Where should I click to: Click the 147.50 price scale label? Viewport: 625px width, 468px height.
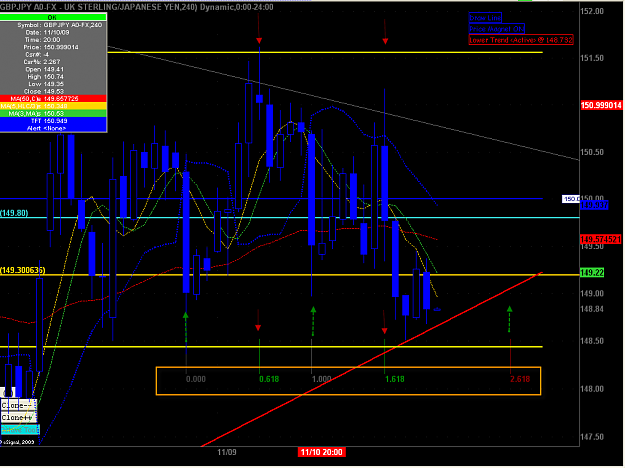point(592,437)
